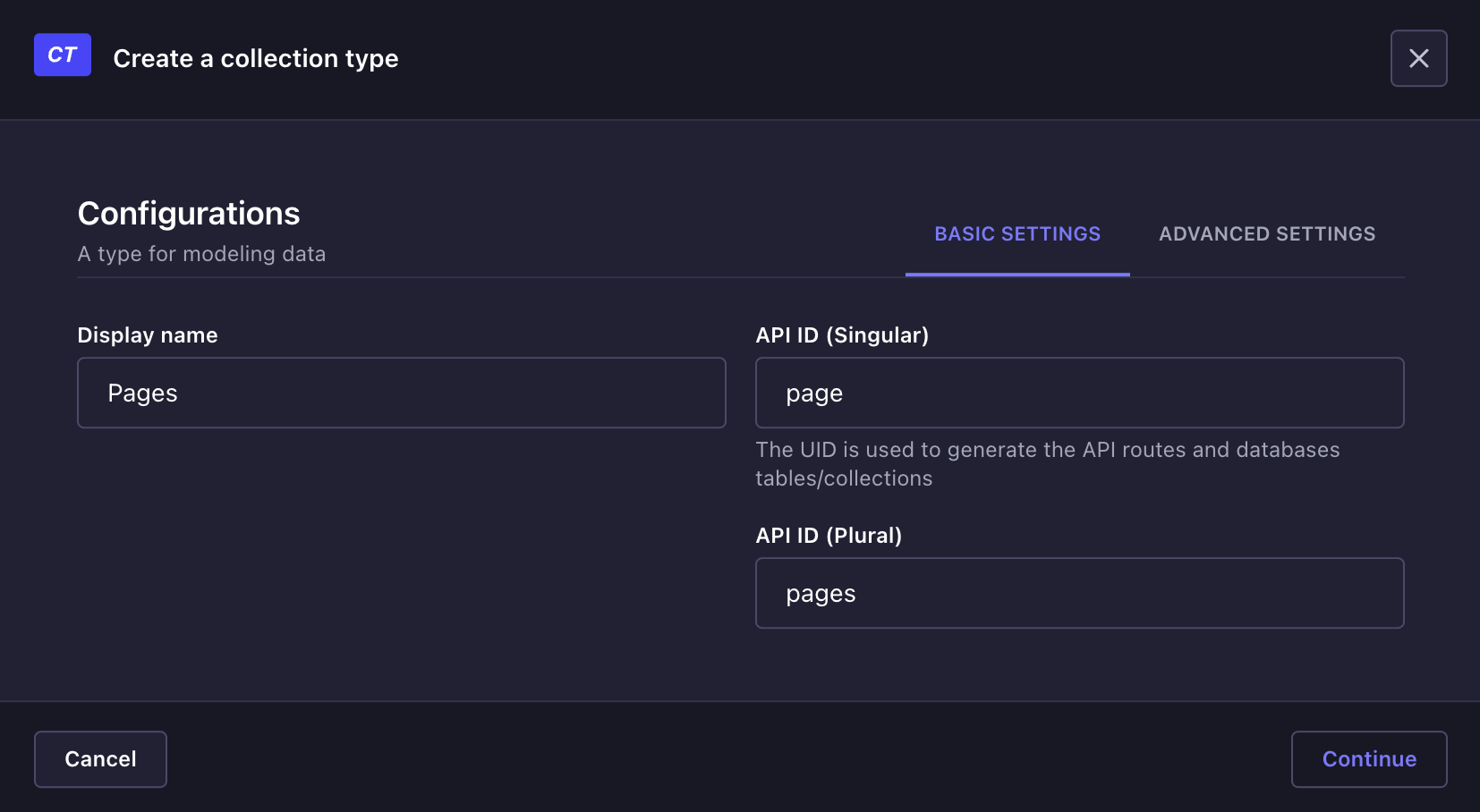Select the Basic Settings tab
The image size is (1480, 812).
point(1017,234)
